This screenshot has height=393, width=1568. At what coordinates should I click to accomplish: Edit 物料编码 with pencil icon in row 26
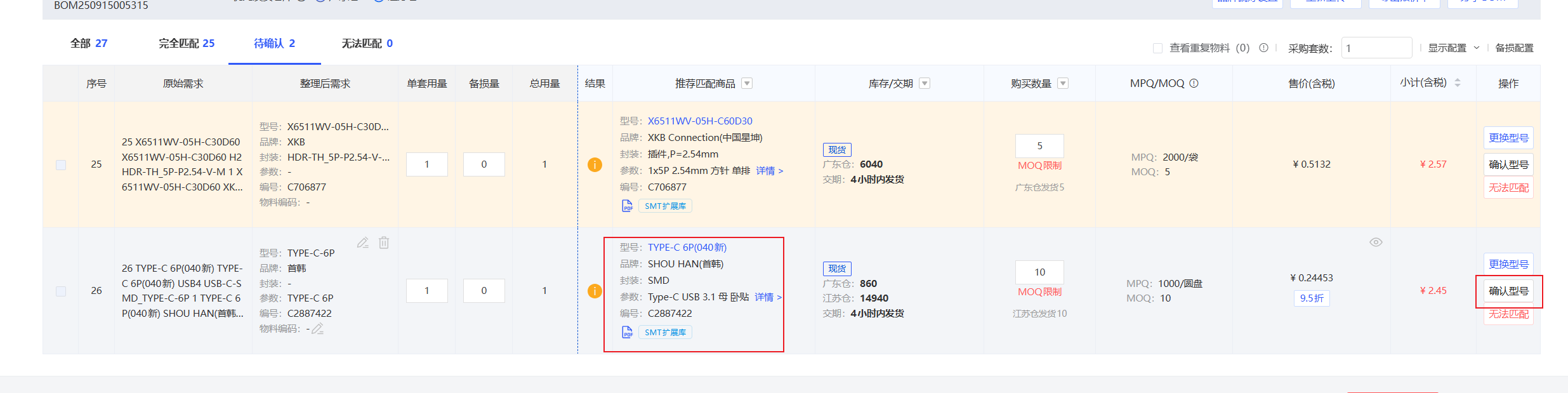pyautogui.click(x=318, y=328)
